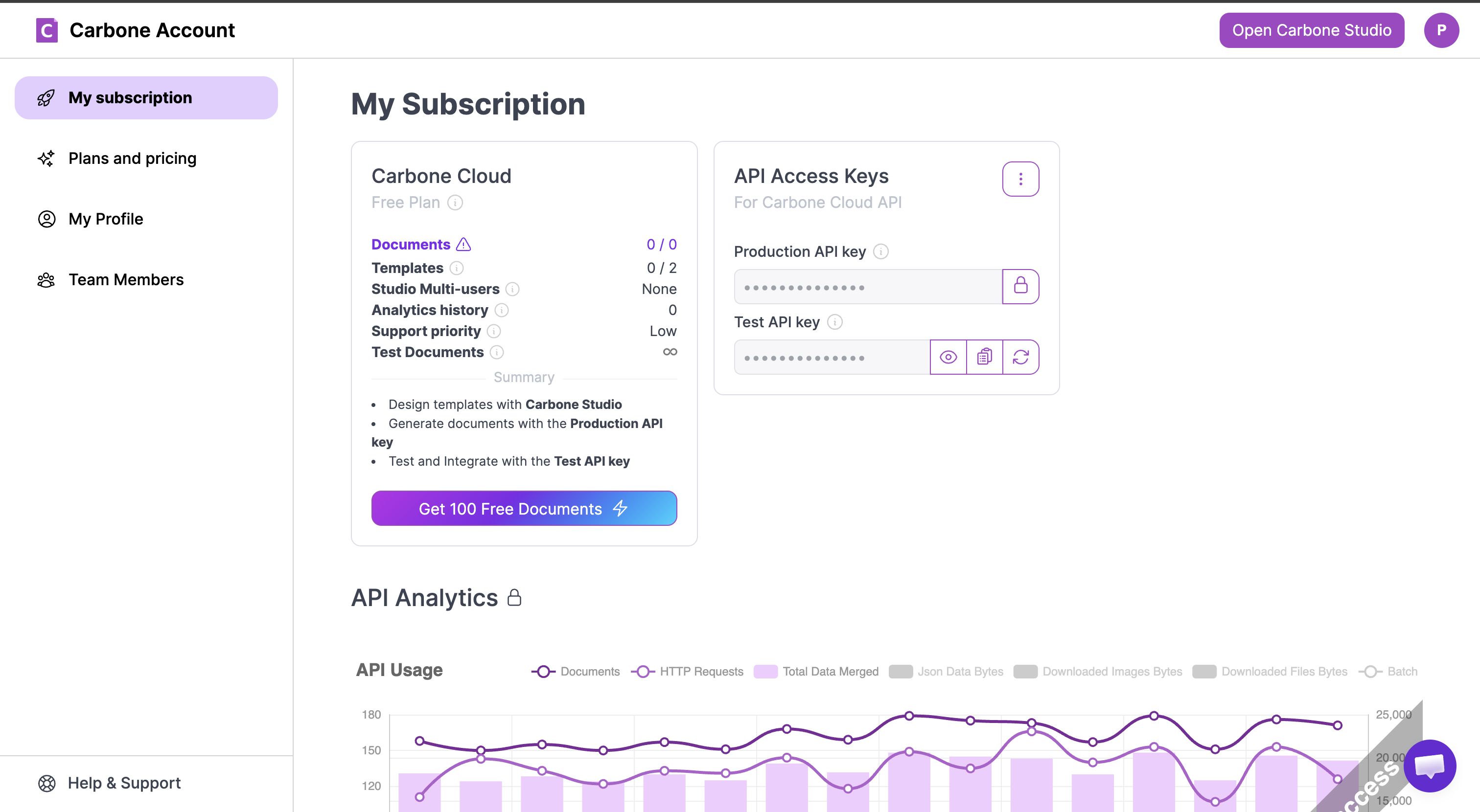Click the info icon next to Analytics history
This screenshot has width=1480, height=812.
502,310
